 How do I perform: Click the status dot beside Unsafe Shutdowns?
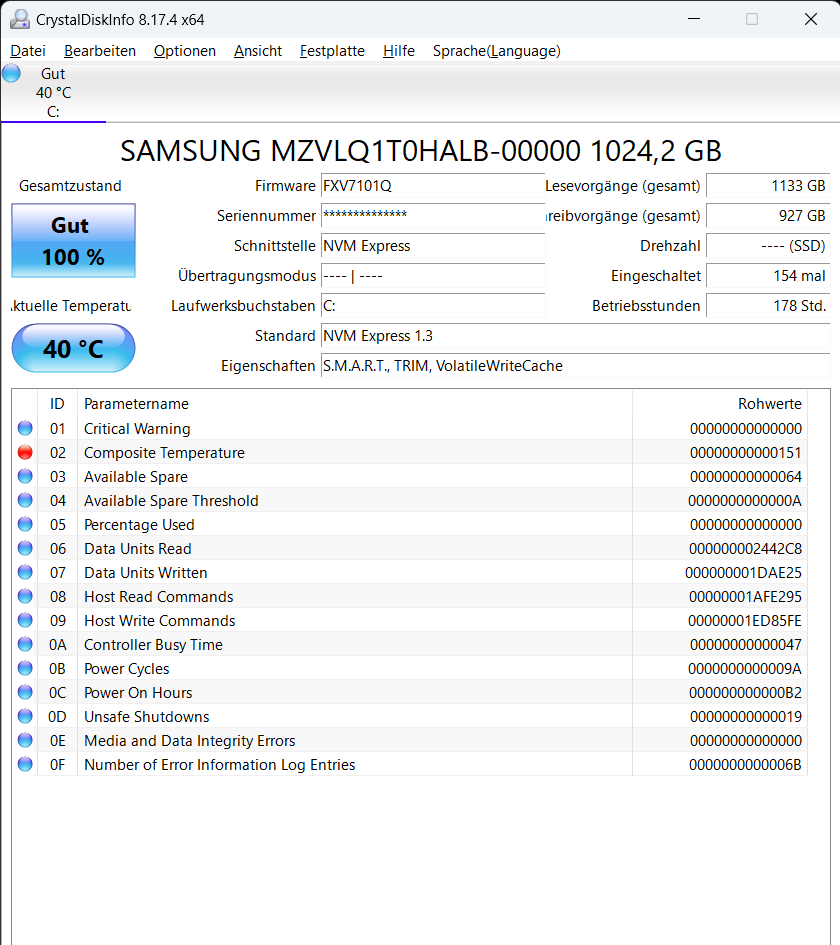(24, 716)
